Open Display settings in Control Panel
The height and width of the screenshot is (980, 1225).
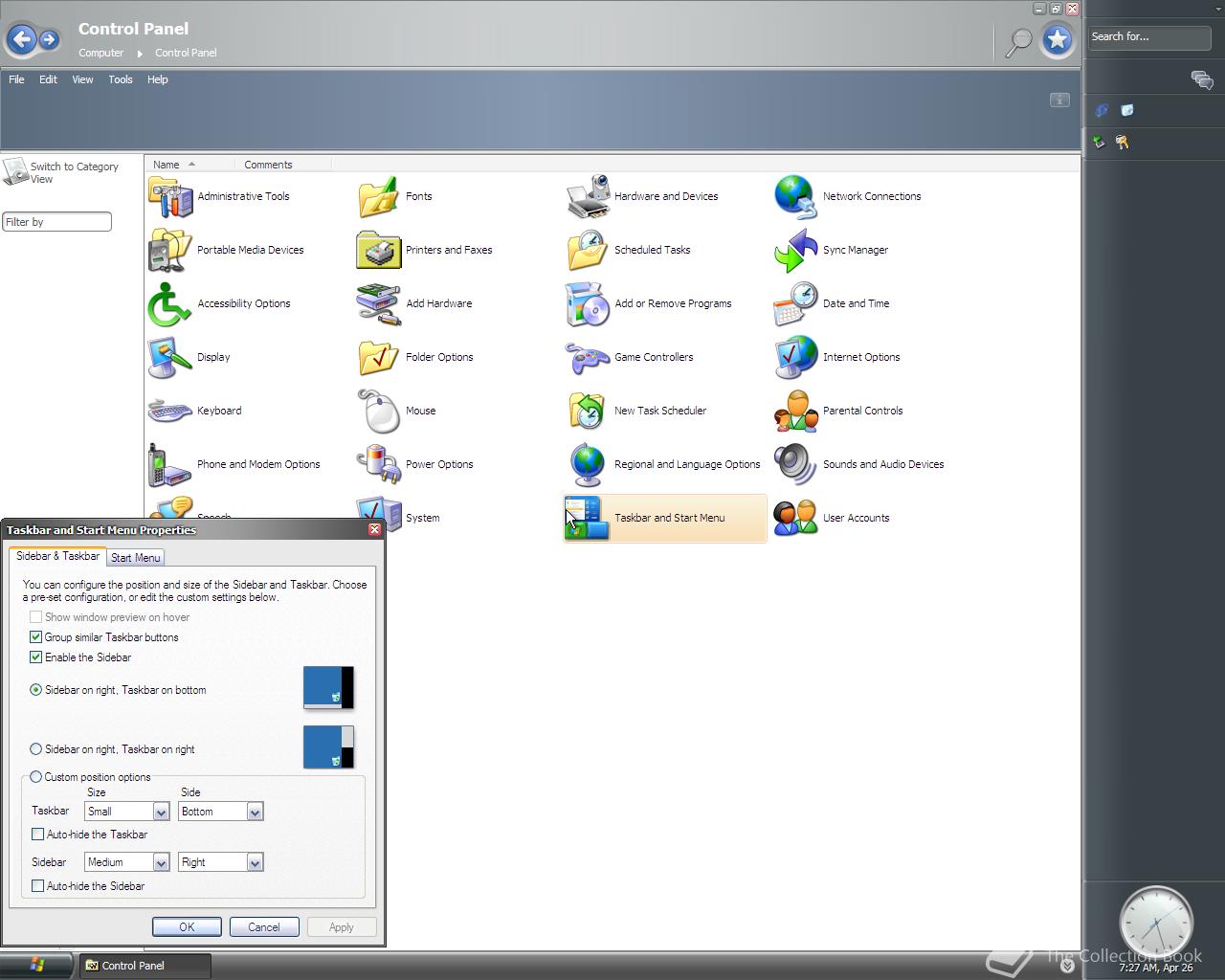point(212,357)
